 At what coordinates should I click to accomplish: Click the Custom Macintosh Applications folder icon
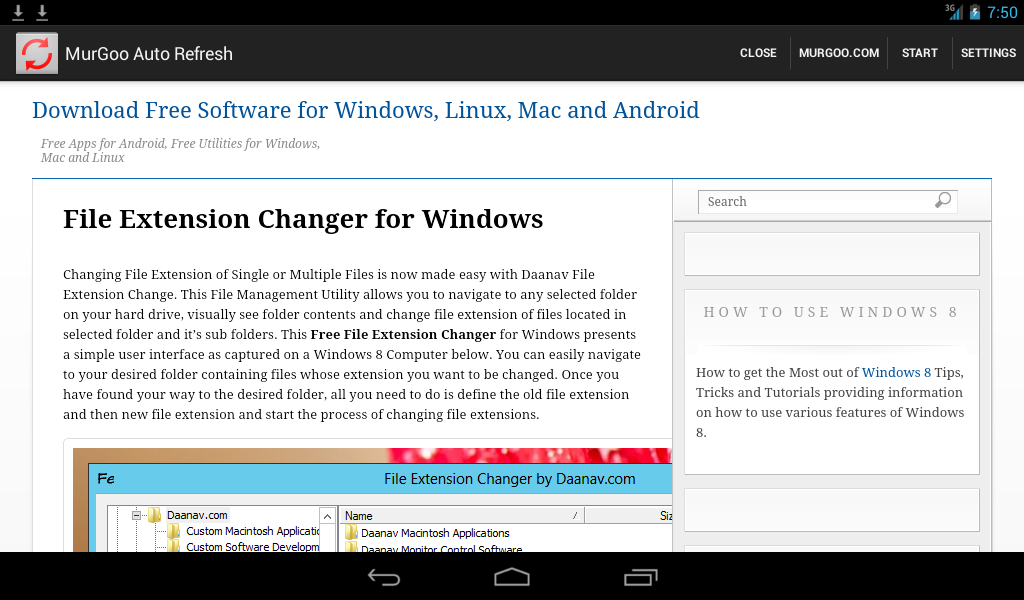pos(174,531)
